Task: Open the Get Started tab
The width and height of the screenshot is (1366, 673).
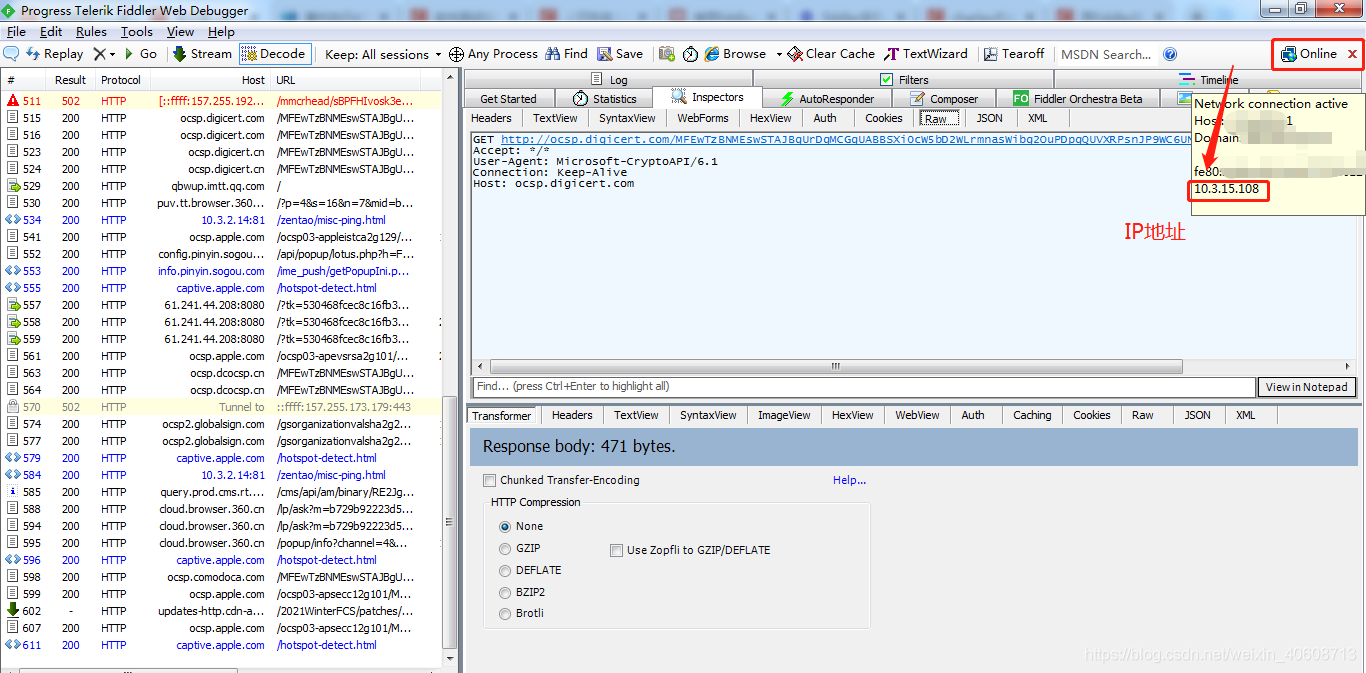Action: tap(508, 98)
